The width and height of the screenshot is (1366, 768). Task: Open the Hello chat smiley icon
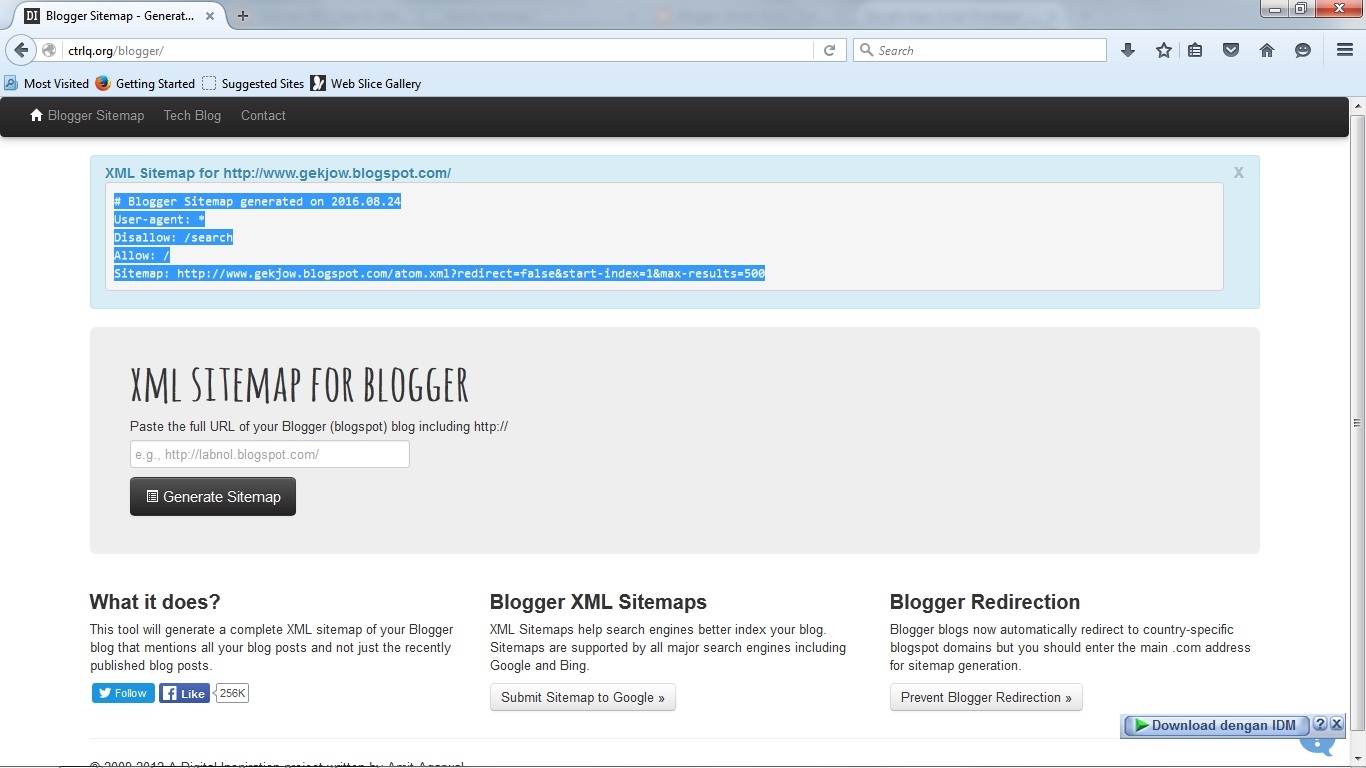pyautogui.click(x=1303, y=50)
